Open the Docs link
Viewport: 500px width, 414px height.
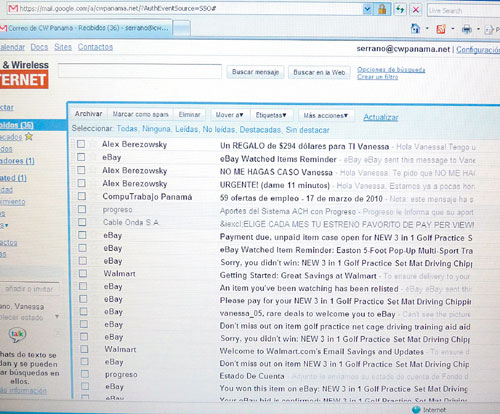click(x=39, y=47)
